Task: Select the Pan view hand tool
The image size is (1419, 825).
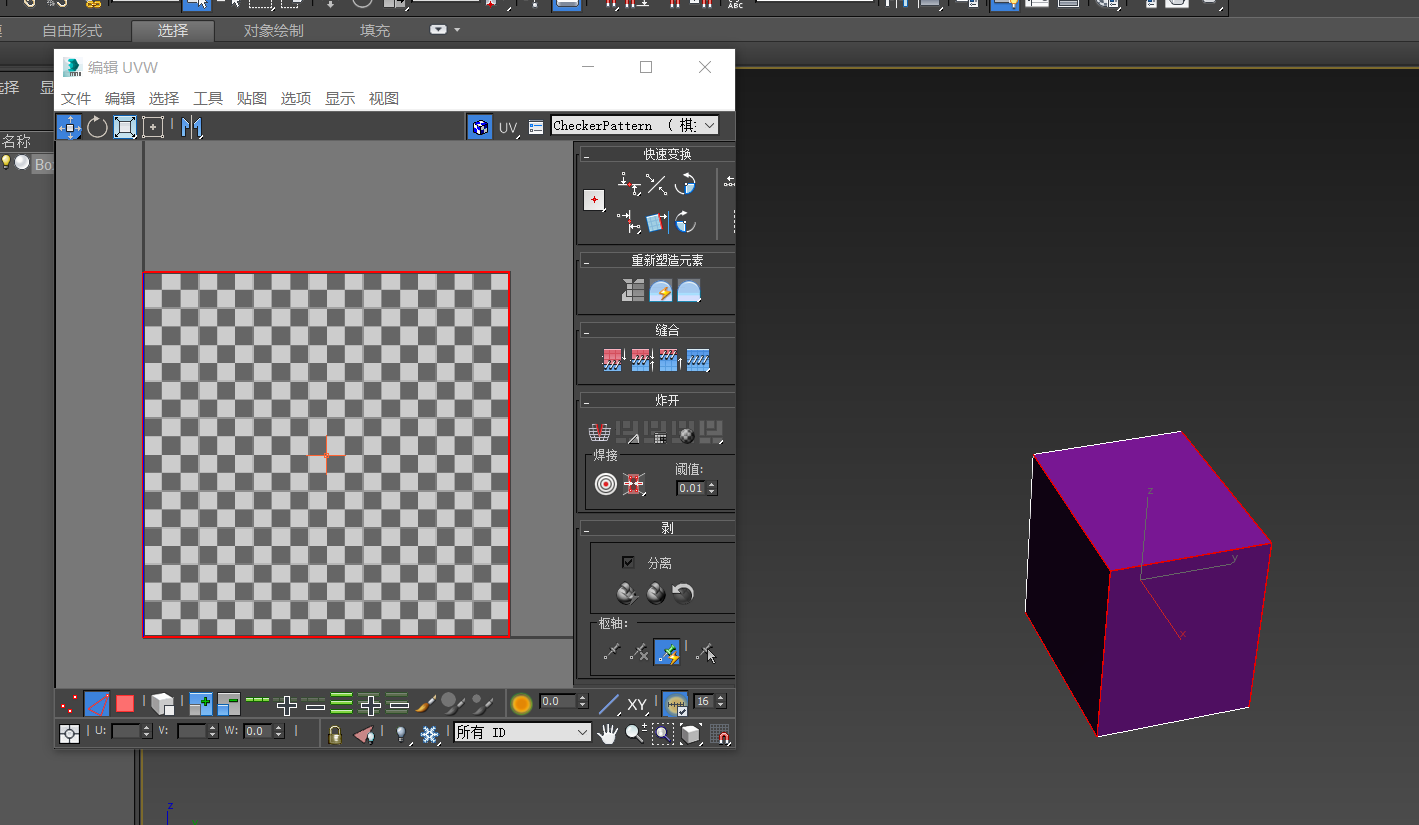Action: (x=608, y=734)
